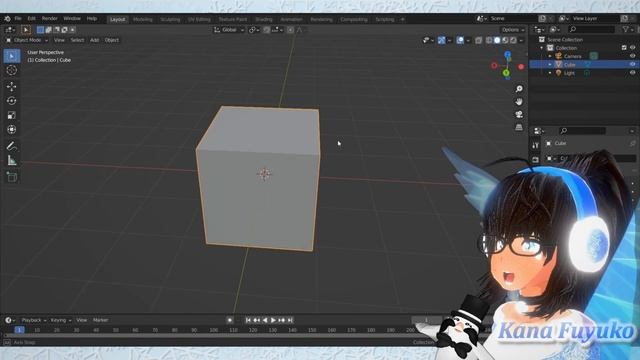Pick the Rotate tool
The height and width of the screenshot is (360, 640).
pos(12,101)
